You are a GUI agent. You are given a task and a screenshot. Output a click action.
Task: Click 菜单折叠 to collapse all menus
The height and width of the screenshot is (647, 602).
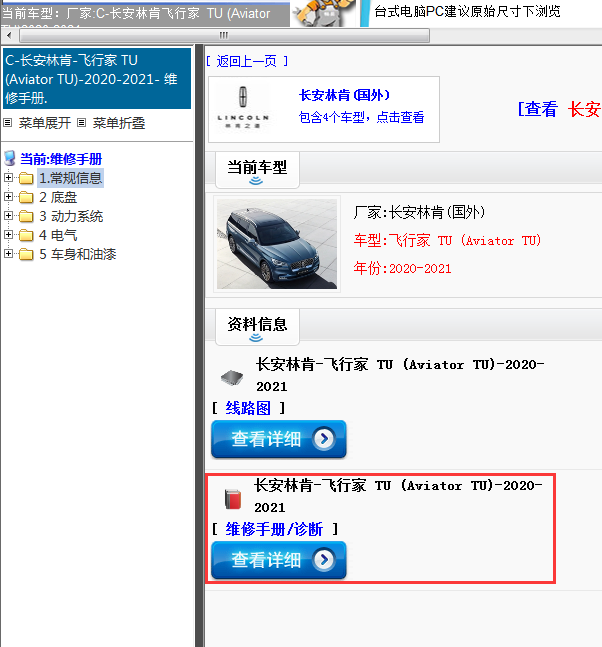pyautogui.click(x=119, y=123)
